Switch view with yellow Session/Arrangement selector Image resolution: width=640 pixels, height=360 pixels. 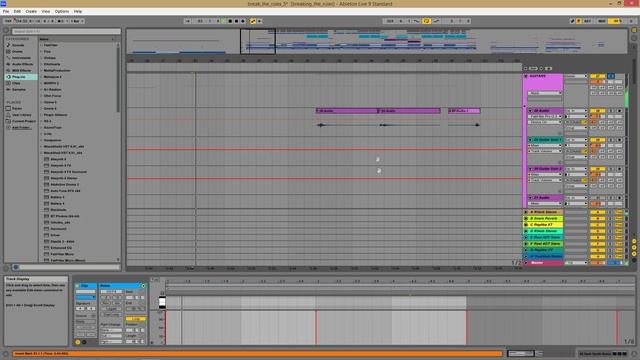(634, 30)
